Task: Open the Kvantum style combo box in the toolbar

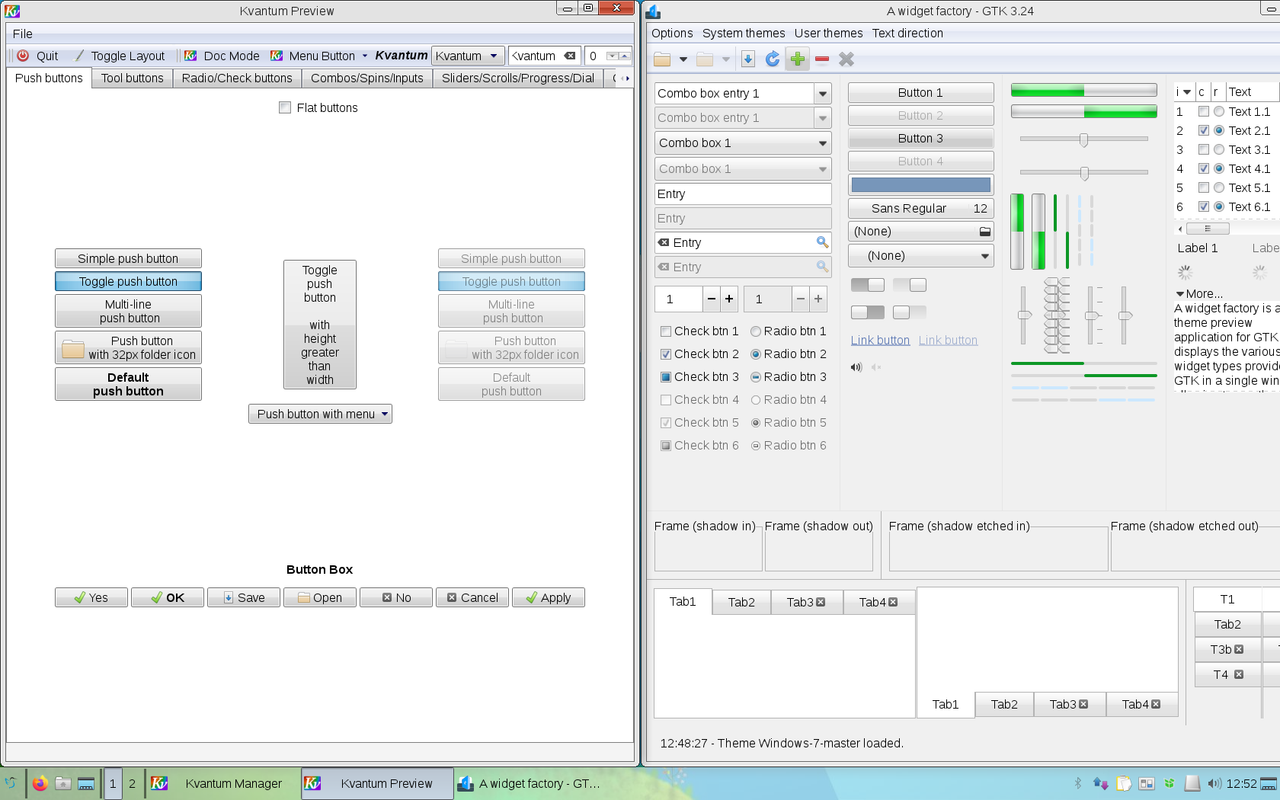Action: (x=467, y=56)
